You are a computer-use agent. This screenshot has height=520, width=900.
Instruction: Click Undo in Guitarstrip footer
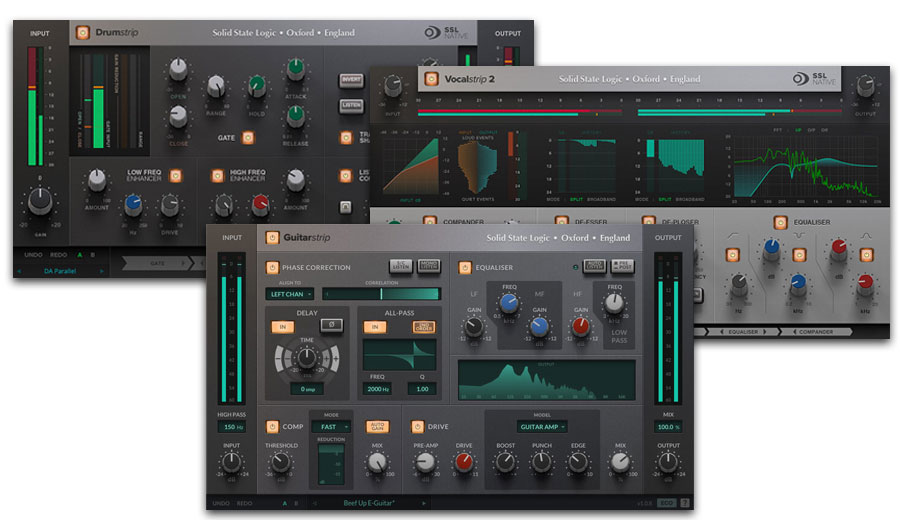pyautogui.click(x=222, y=503)
